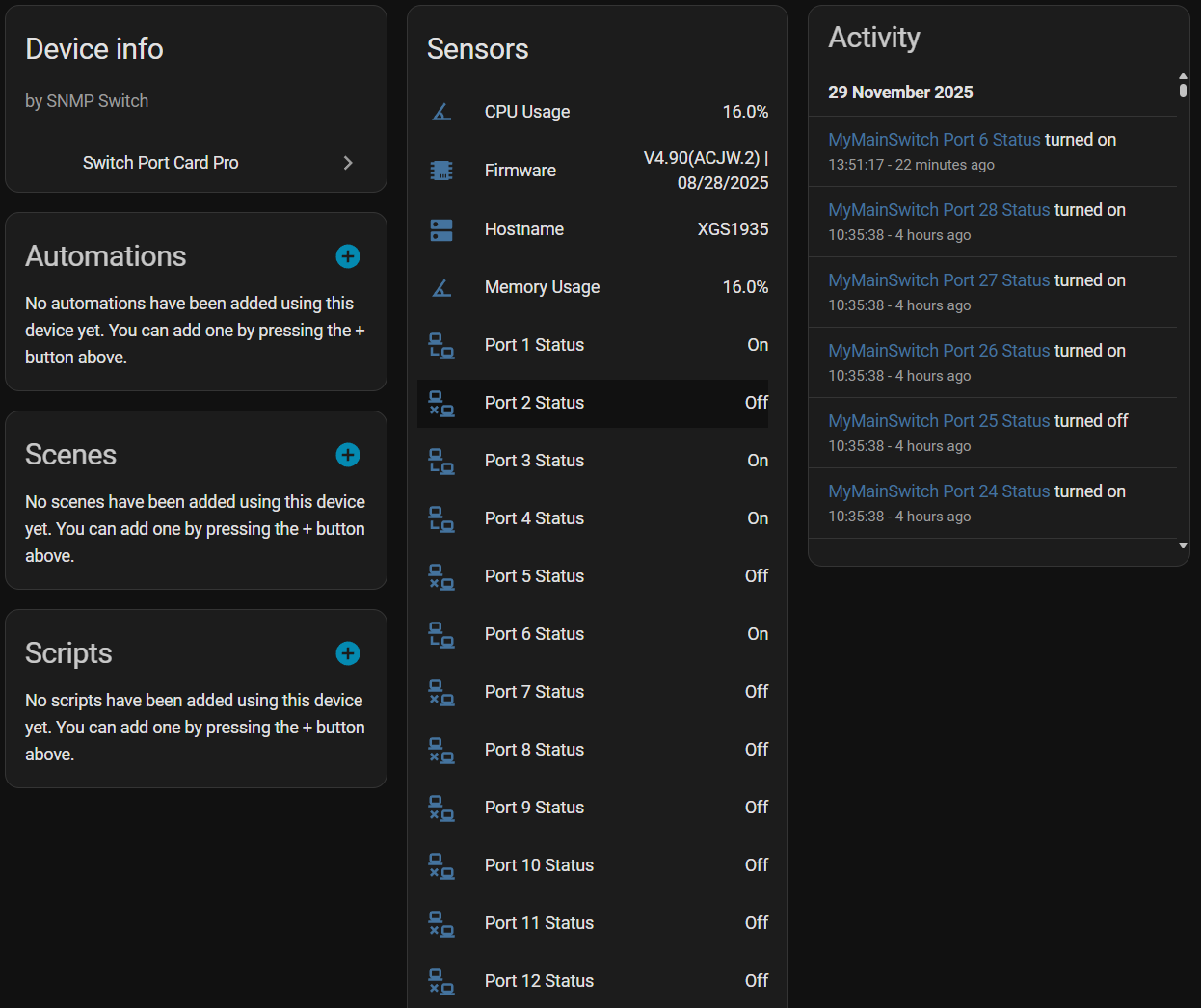1201x1008 pixels.
Task: Open the Switch Port Card Pro entry
Action: tap(161, 163)
